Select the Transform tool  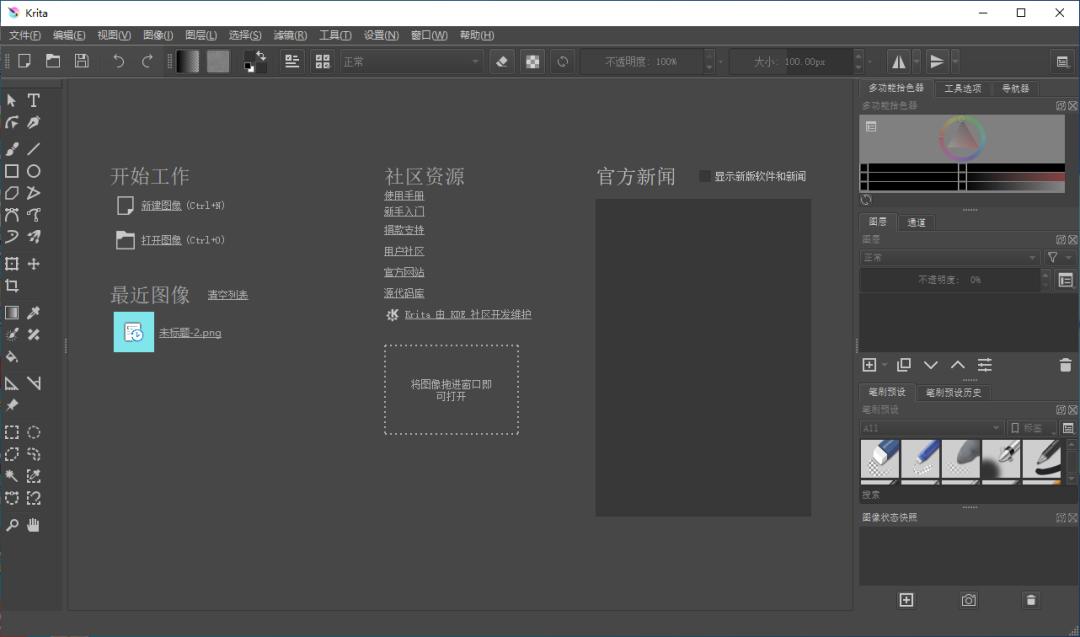pyautogui.click(x=12, y=264)
